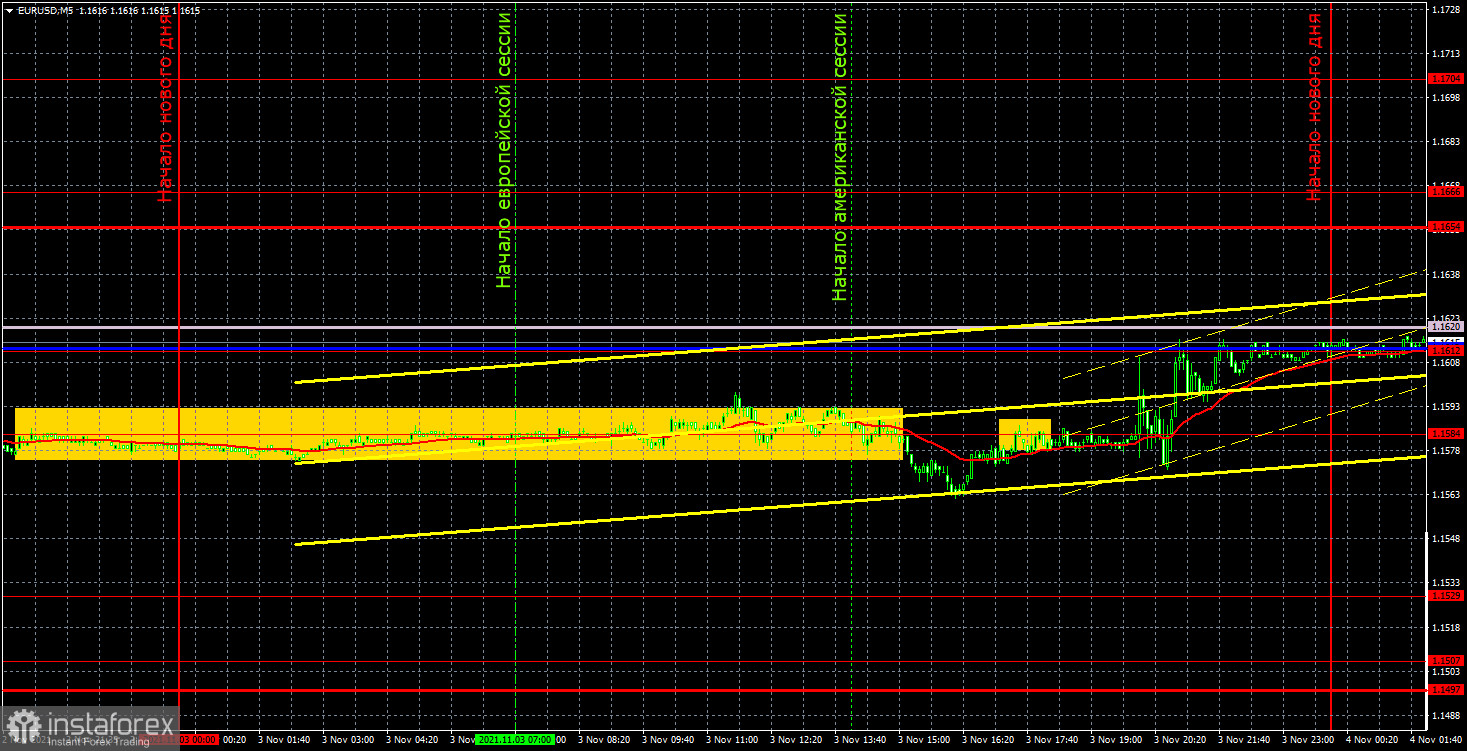Viewport: 1467px width, 751px height.
Task: Select the 1.1654 red price level label
Action: pos(1447,228)
